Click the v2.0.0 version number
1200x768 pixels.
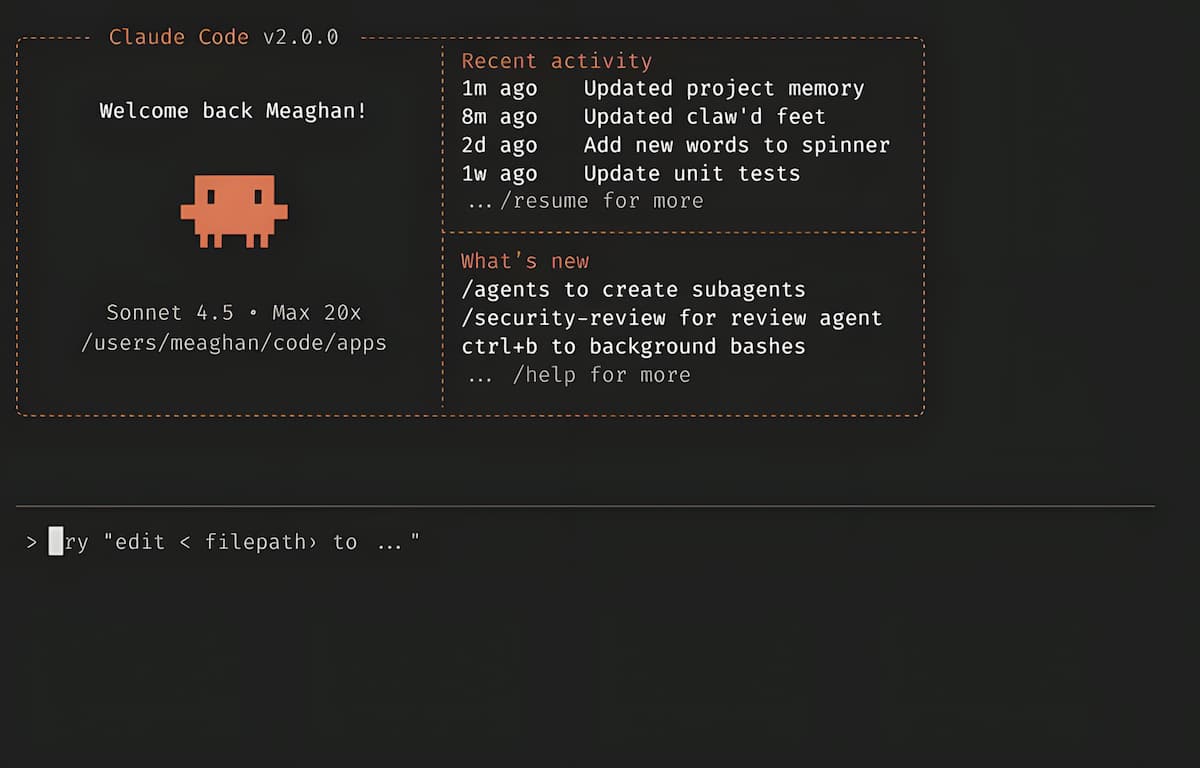pyautogui.click(x=301, y=37)
